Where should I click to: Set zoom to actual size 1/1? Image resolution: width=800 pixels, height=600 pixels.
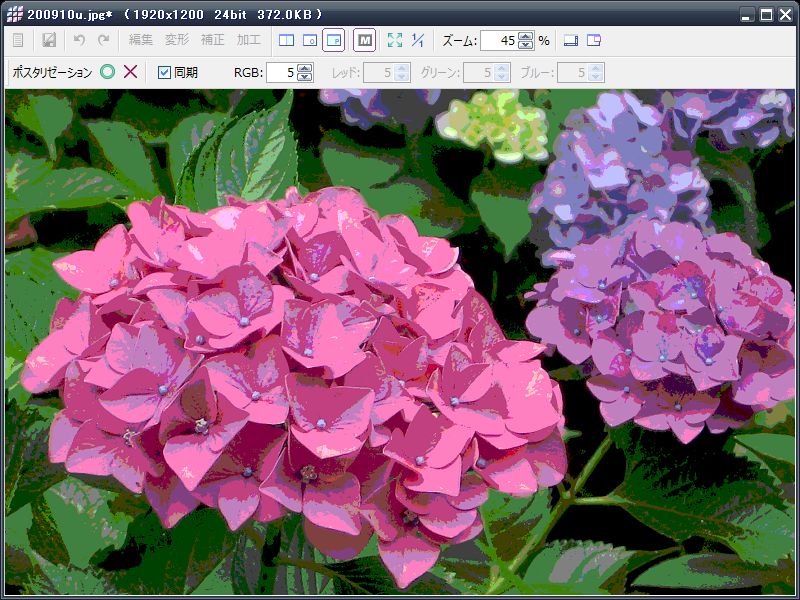coord(418,41)
